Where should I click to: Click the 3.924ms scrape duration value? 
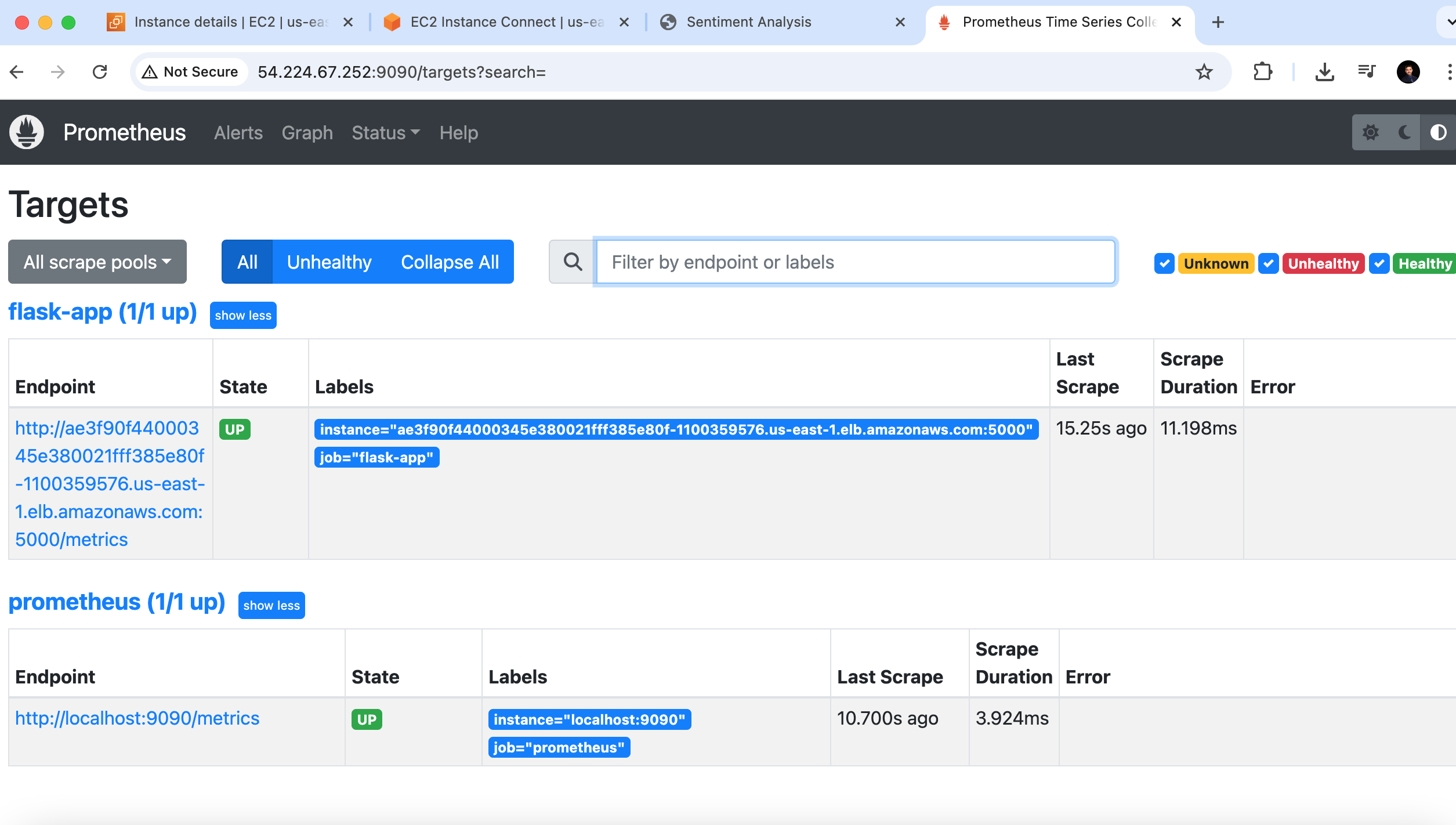click(1012, 718)
